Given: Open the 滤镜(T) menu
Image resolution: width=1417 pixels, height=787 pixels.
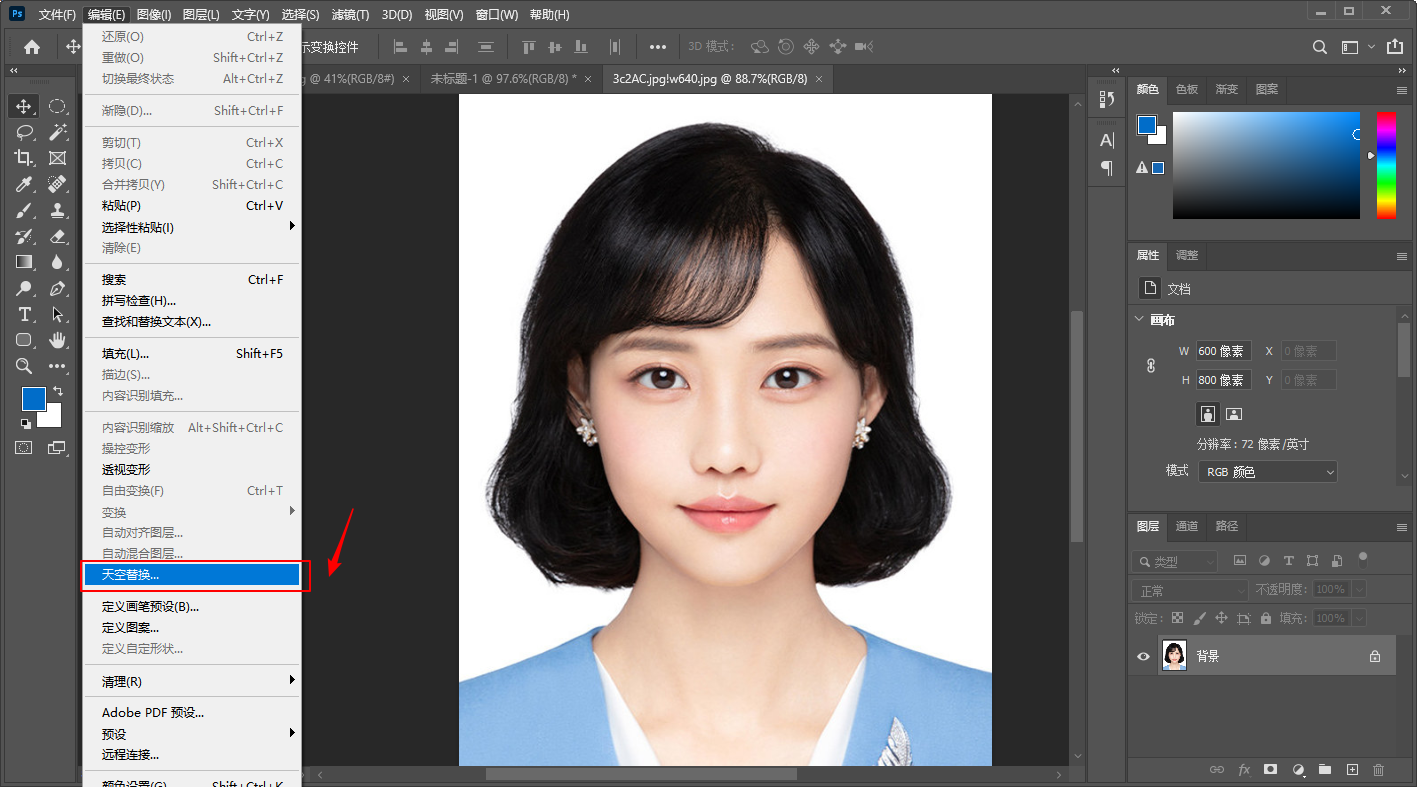Looking at the screenshot, I should tap(350, 15).
